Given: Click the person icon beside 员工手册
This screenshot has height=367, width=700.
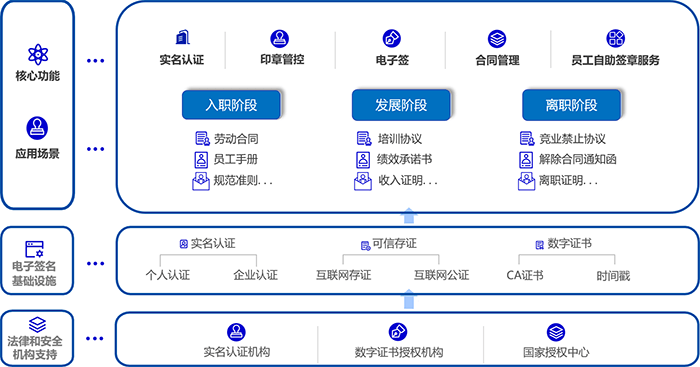Looking at the screenshot, I should point(201,159).
